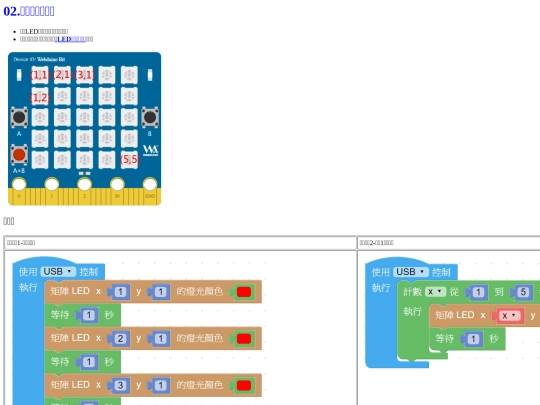Click the left table header cell containing "1-"

tap(180, 243)
